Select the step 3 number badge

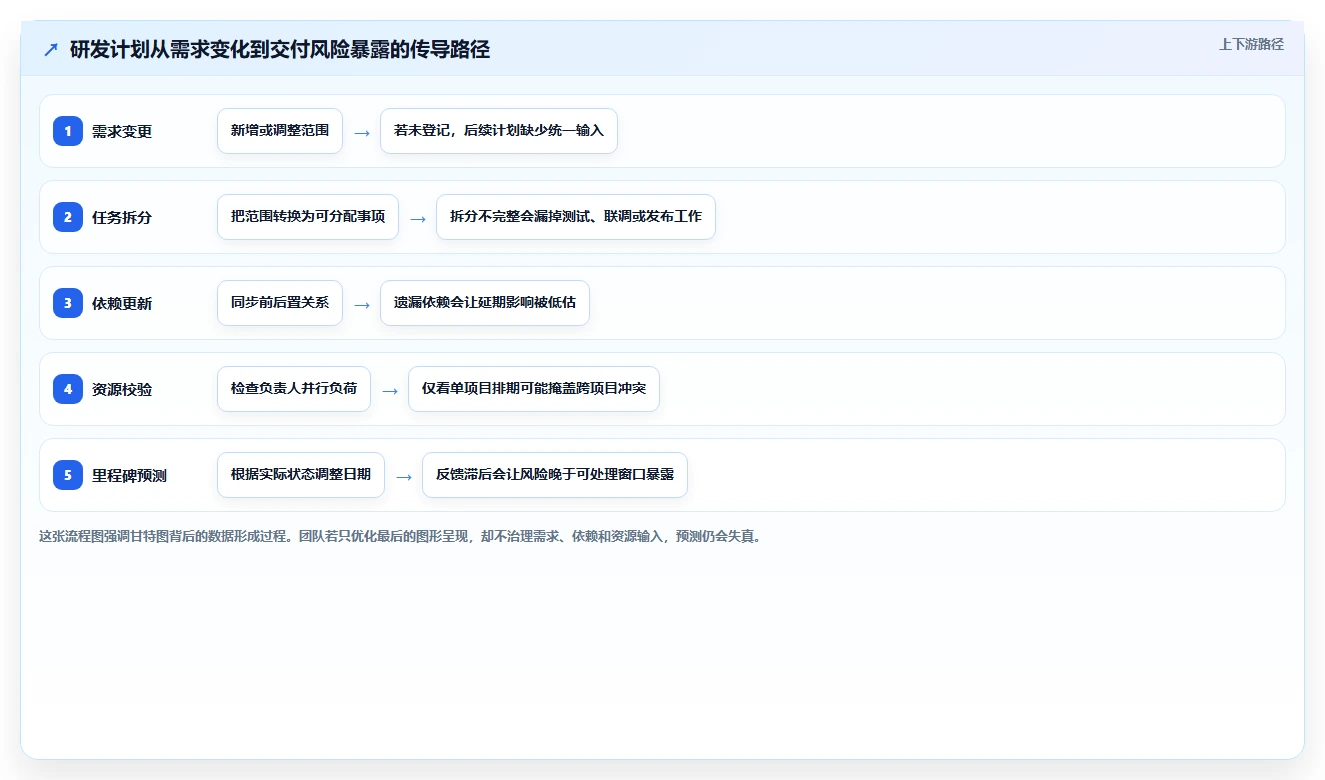68,303
